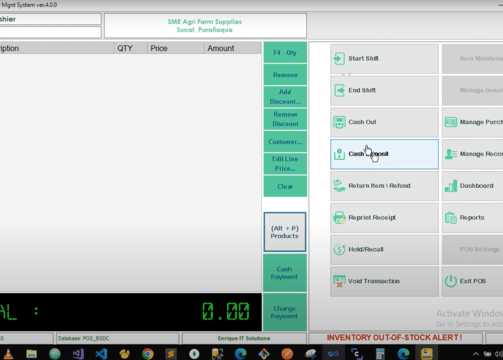Click the Start Shift label

[364, 58]
